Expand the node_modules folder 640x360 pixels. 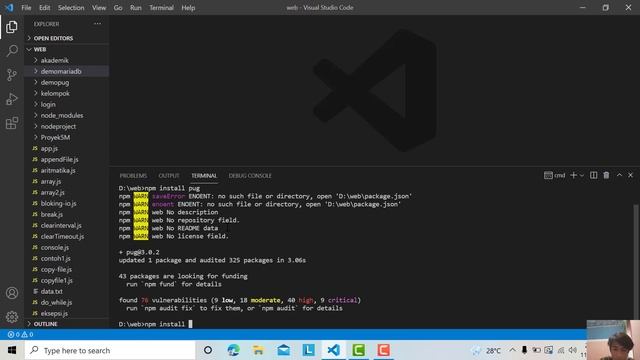coord(67,115)
